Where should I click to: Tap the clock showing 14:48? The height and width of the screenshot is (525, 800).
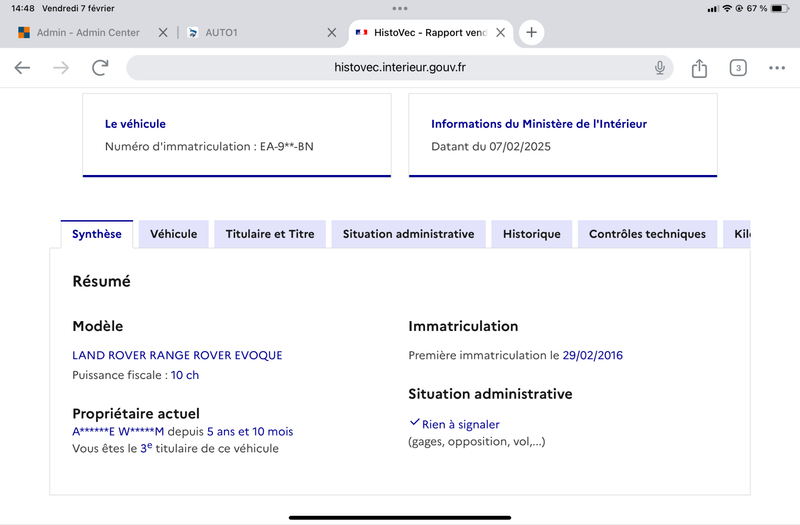pyautogui.click(x=22, y=8)
